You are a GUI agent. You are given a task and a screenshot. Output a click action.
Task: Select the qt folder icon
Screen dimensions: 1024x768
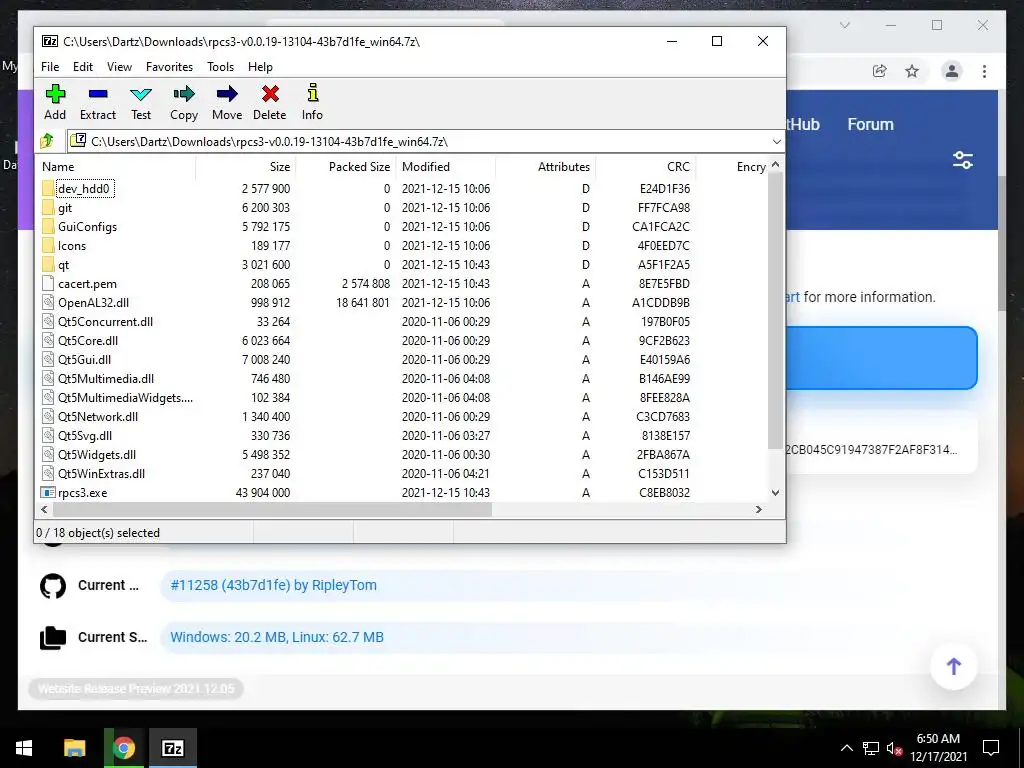coord(48,264)
